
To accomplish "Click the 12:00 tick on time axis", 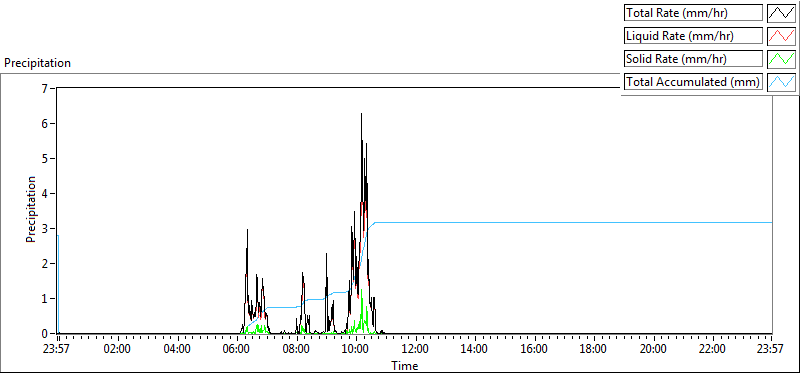I will pos(415,350).
